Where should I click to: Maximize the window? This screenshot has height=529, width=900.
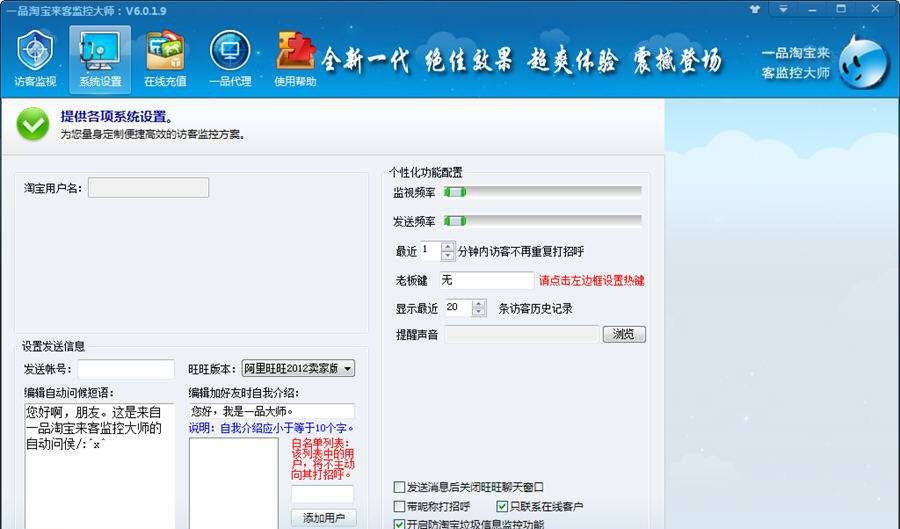841,9
